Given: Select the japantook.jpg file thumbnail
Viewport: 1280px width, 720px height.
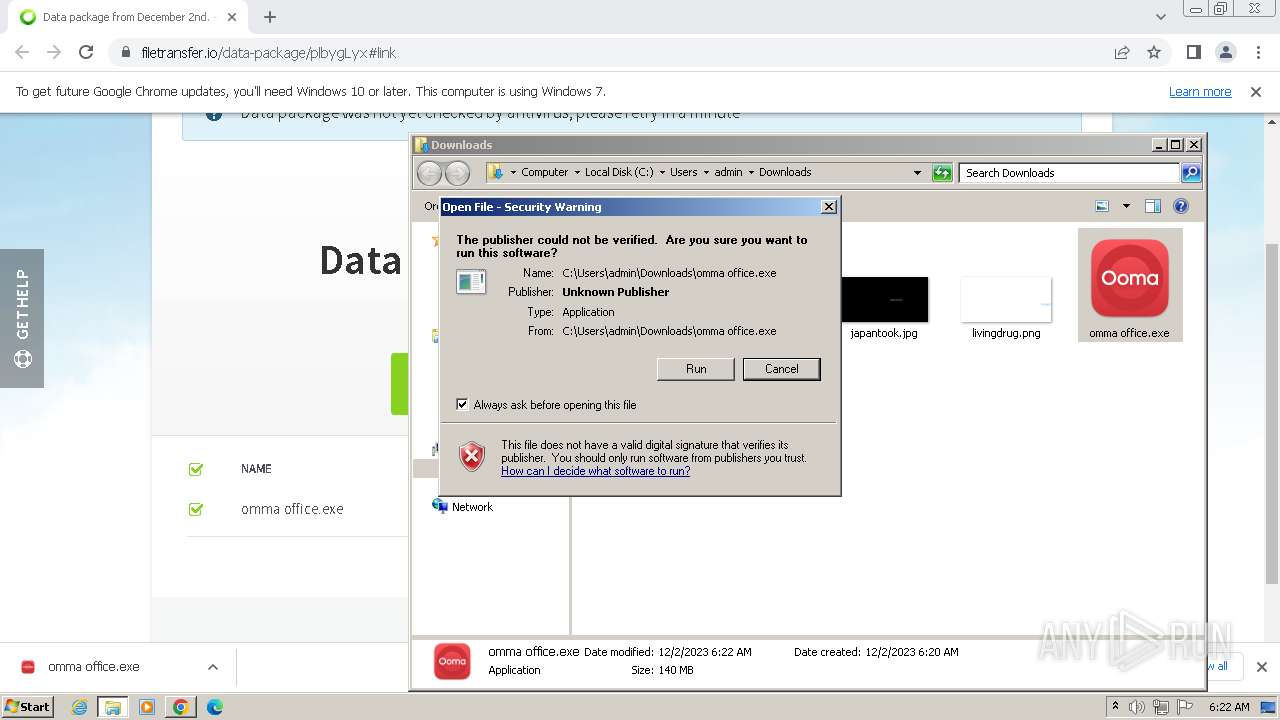Looking at the screenshot, I should pyautogui.click(x=884, y=300).
